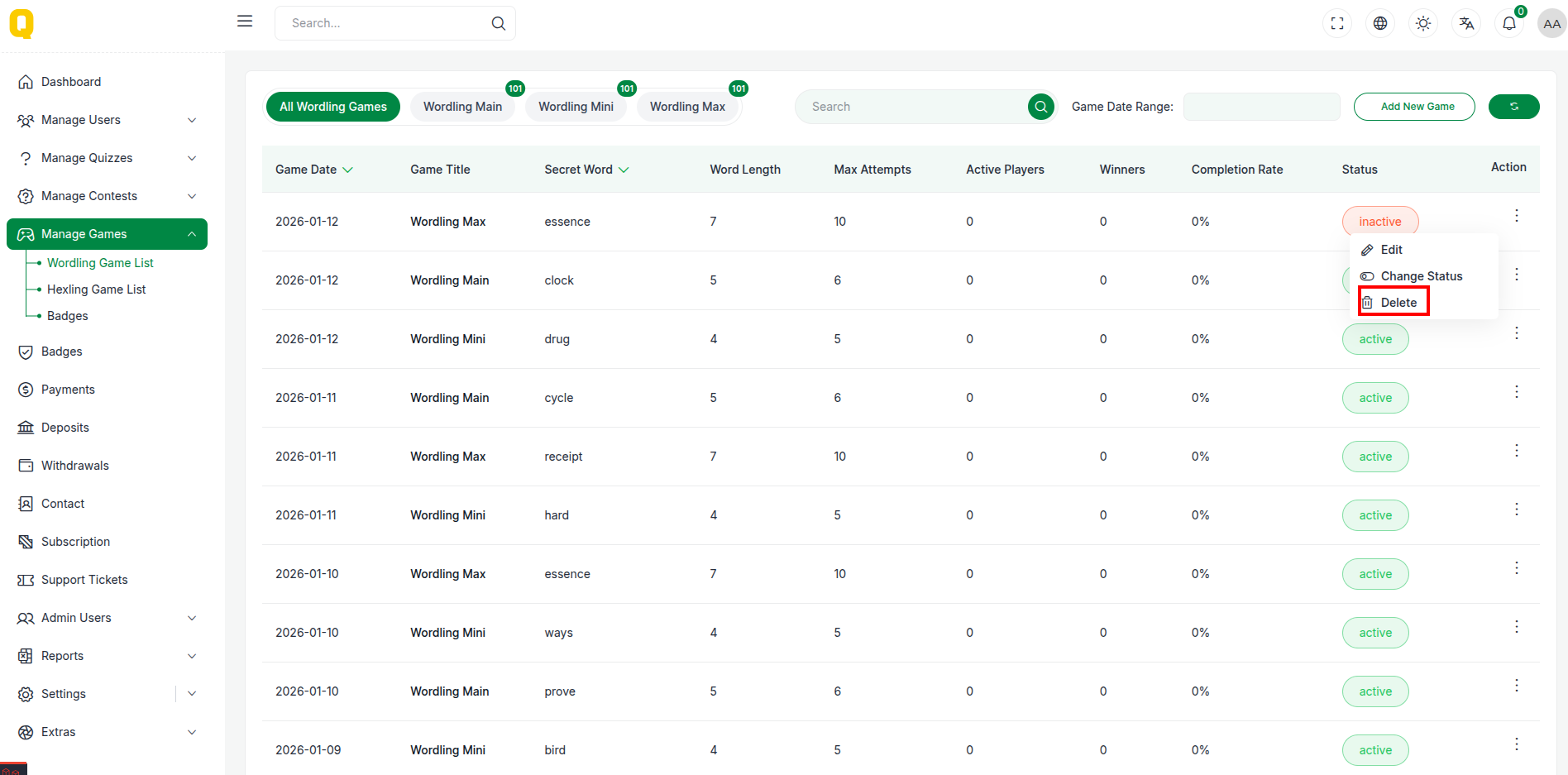Click the Game Date Range field
Viewport: 1568px width, 775px height.
1261,107
